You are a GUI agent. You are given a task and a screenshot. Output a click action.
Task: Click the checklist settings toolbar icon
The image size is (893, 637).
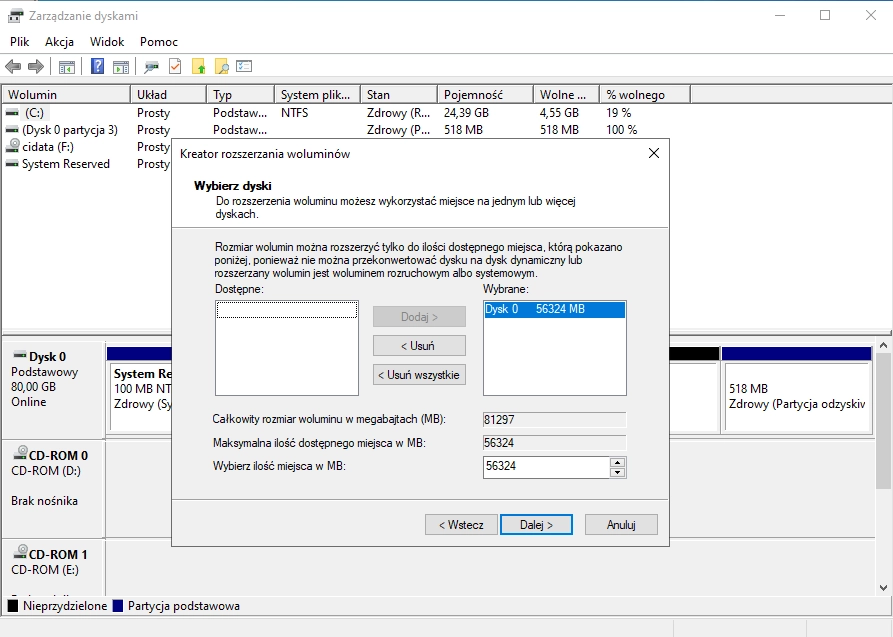(x=244, y=67)
